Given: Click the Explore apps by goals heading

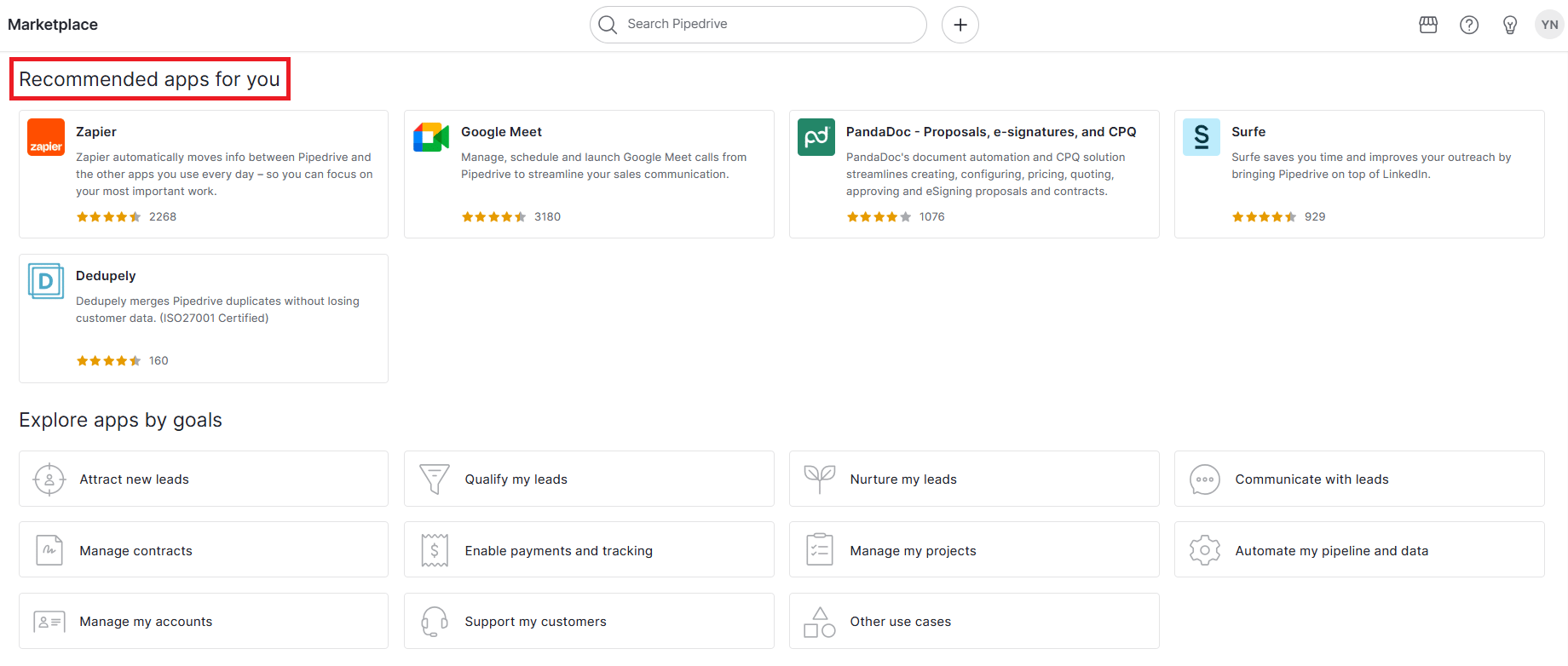Looking at the screenshot, I should click(120, 420).
